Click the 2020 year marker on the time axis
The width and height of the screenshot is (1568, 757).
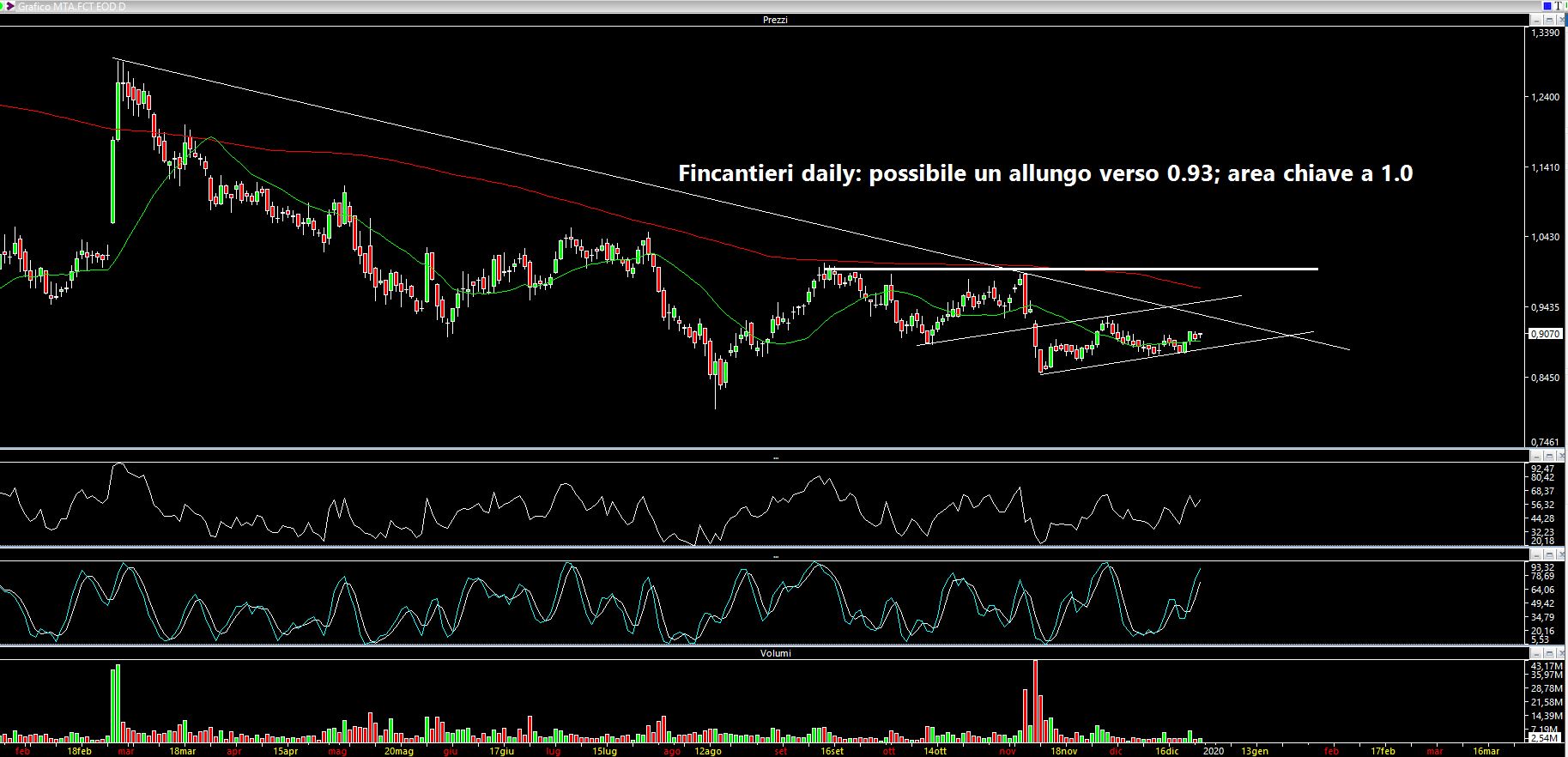pos(1212,751)
